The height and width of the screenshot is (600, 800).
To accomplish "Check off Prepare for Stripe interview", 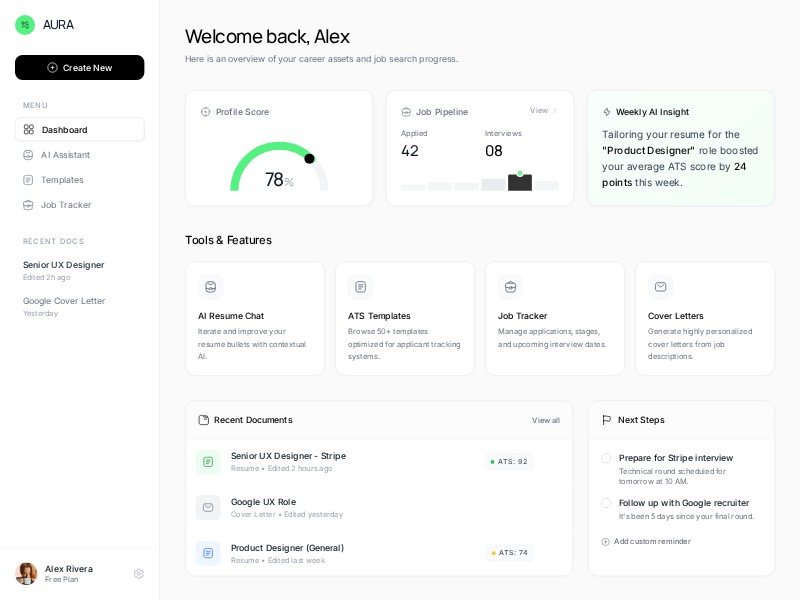I will coord(606,458).
